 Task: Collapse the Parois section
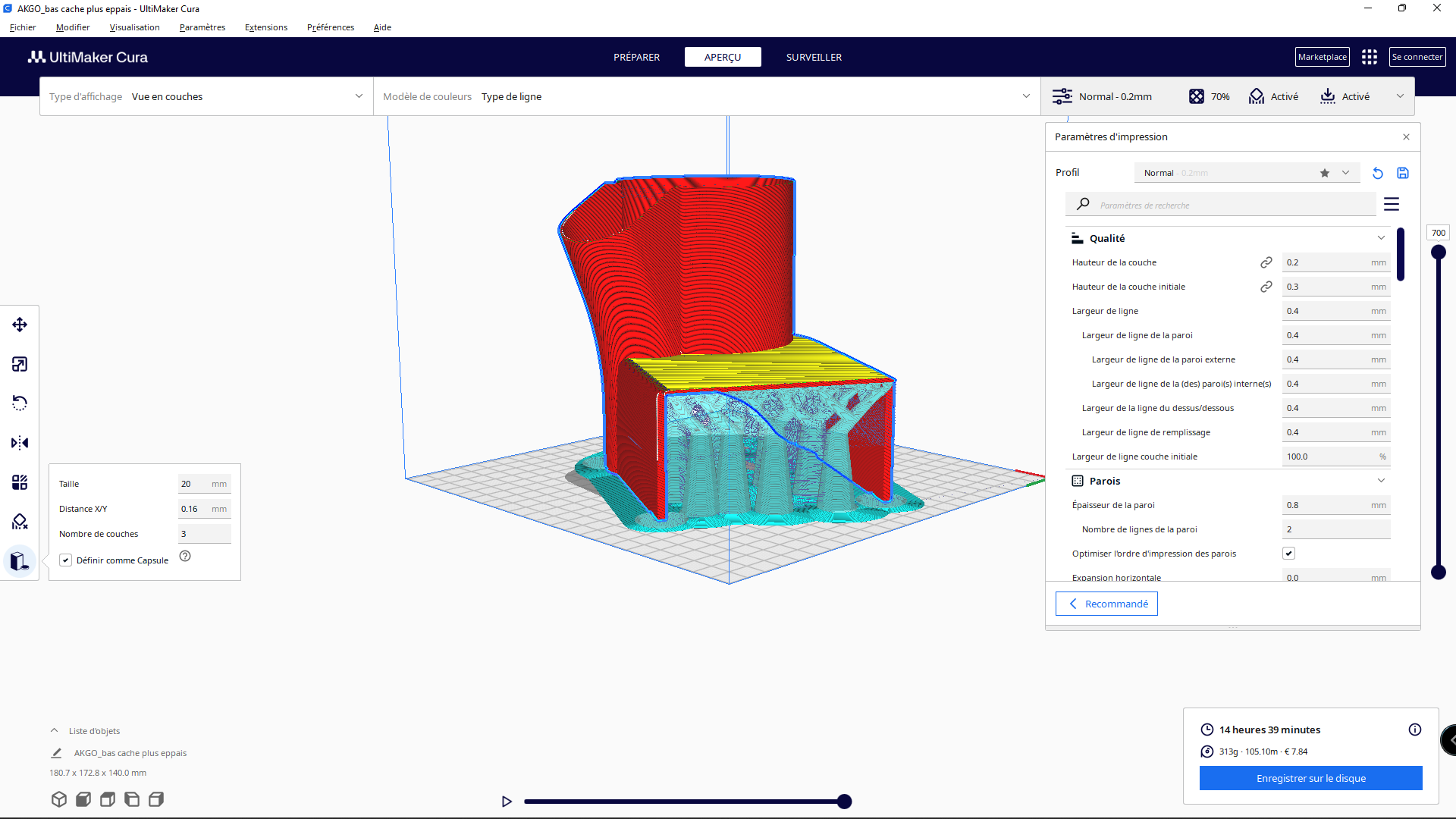[1382, 481]
